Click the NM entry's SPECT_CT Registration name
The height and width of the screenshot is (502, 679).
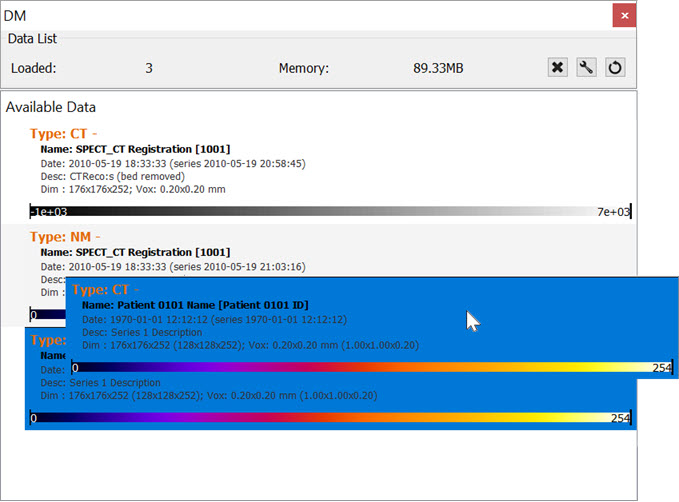tap(135, 252)
